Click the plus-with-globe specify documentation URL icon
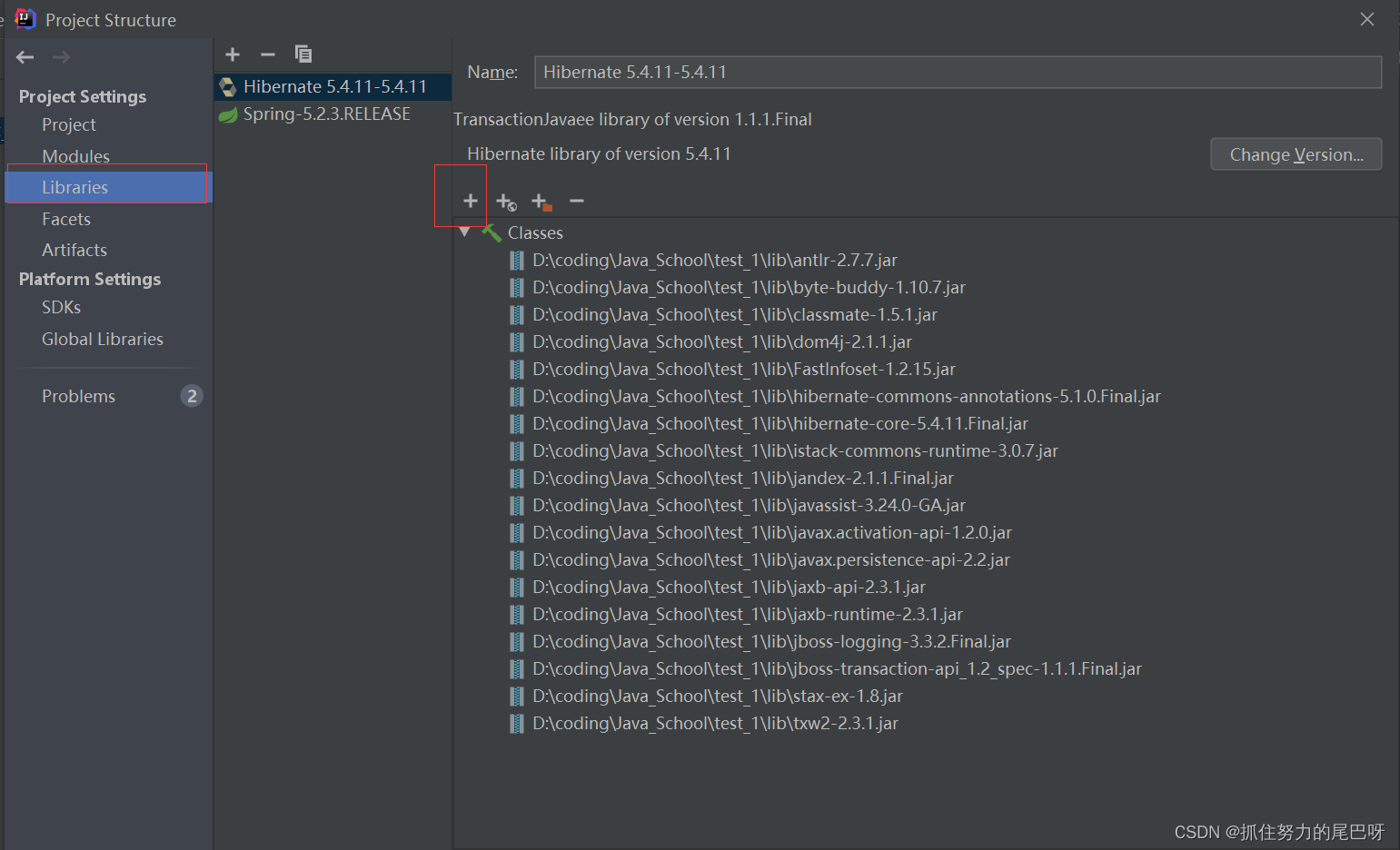 (x=506, y=202)
